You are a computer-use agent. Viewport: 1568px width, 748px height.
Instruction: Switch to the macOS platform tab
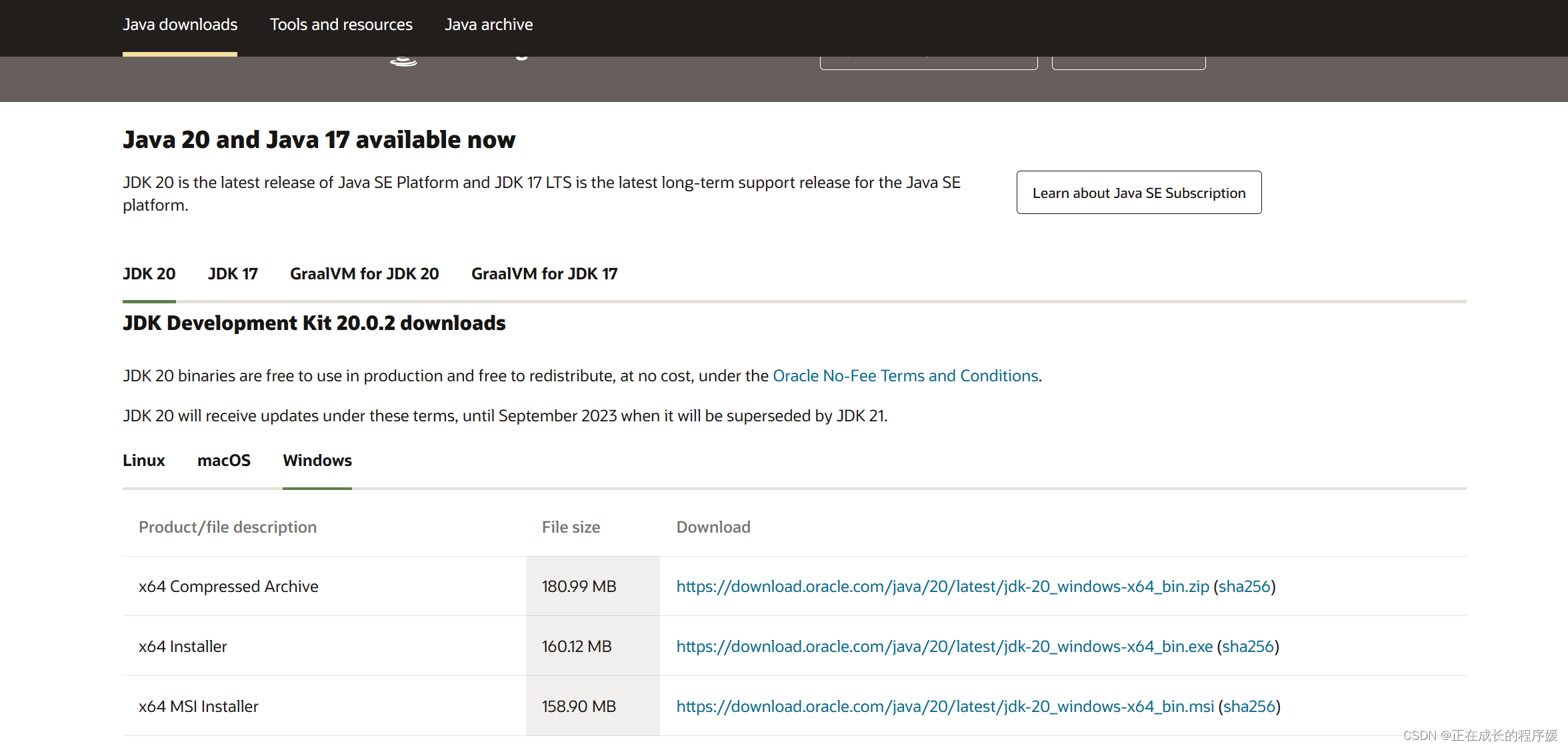pyautogui.click(x=224, y=461)
